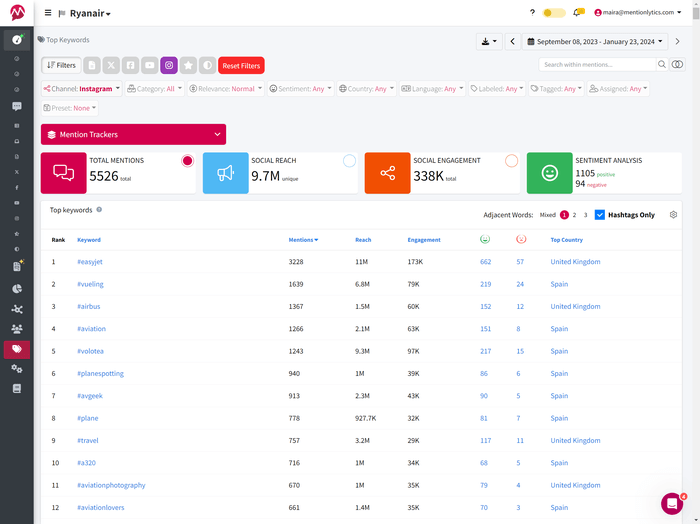The image size is (700, 524).
Task: Open the date range picker
Action: [x=595, y=42]
